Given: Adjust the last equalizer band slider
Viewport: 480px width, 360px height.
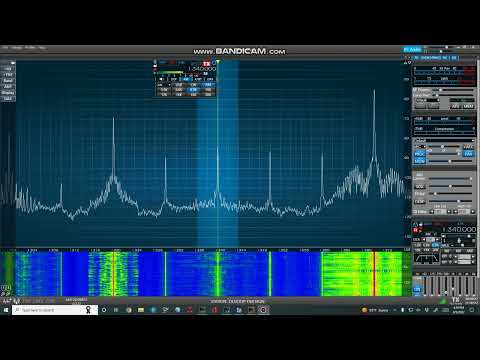Looking at the screenshot, I should coord(475,285).
